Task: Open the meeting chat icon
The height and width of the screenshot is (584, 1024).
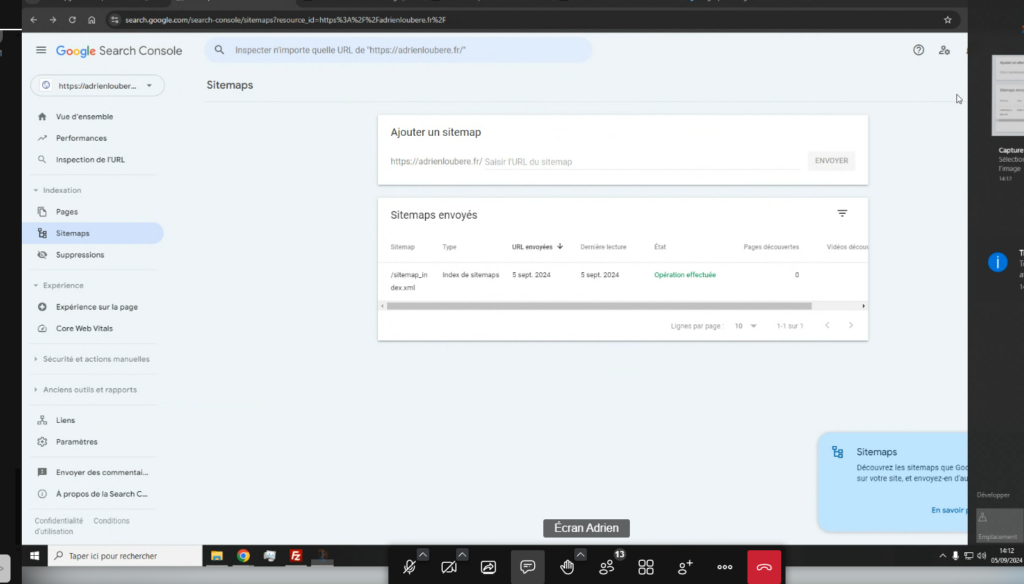Action: click(527, 567)
